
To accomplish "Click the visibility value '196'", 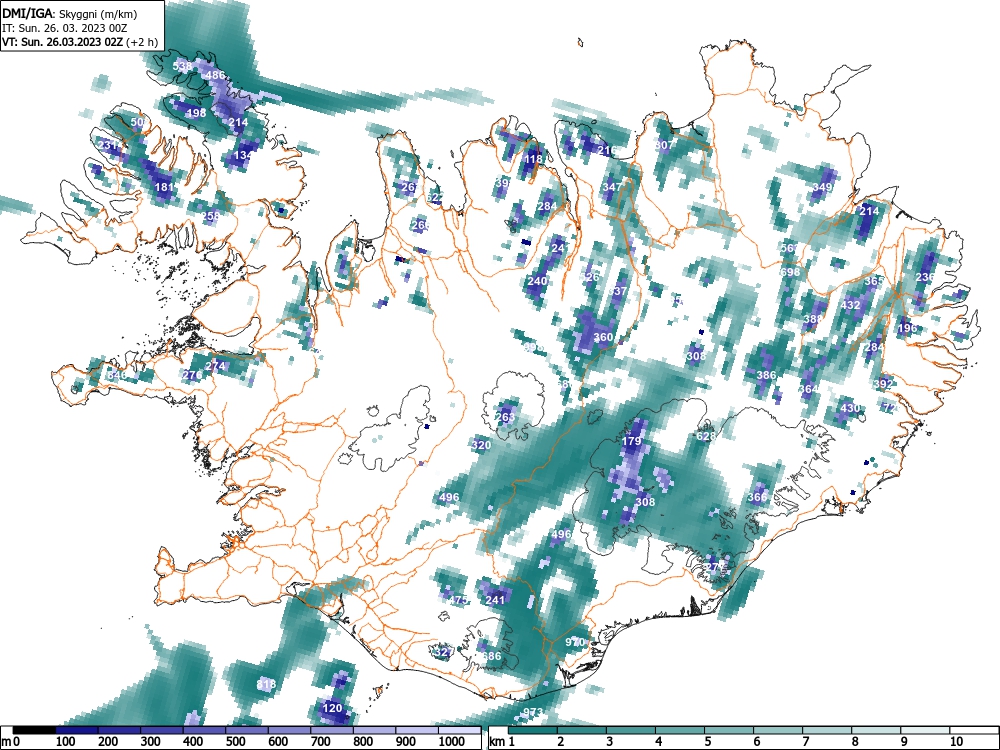I will (907, 329).
